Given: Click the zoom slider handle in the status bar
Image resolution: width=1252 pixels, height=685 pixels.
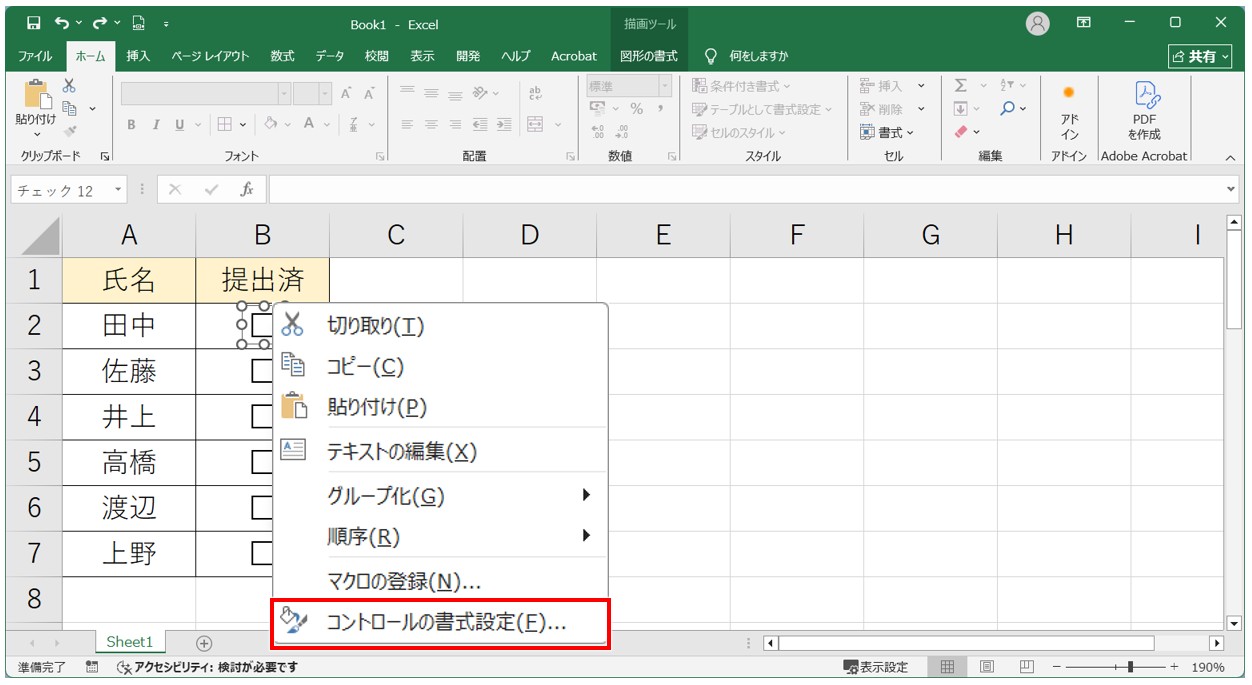Looking at the screenshot, I should click(x=1131, y=667).
